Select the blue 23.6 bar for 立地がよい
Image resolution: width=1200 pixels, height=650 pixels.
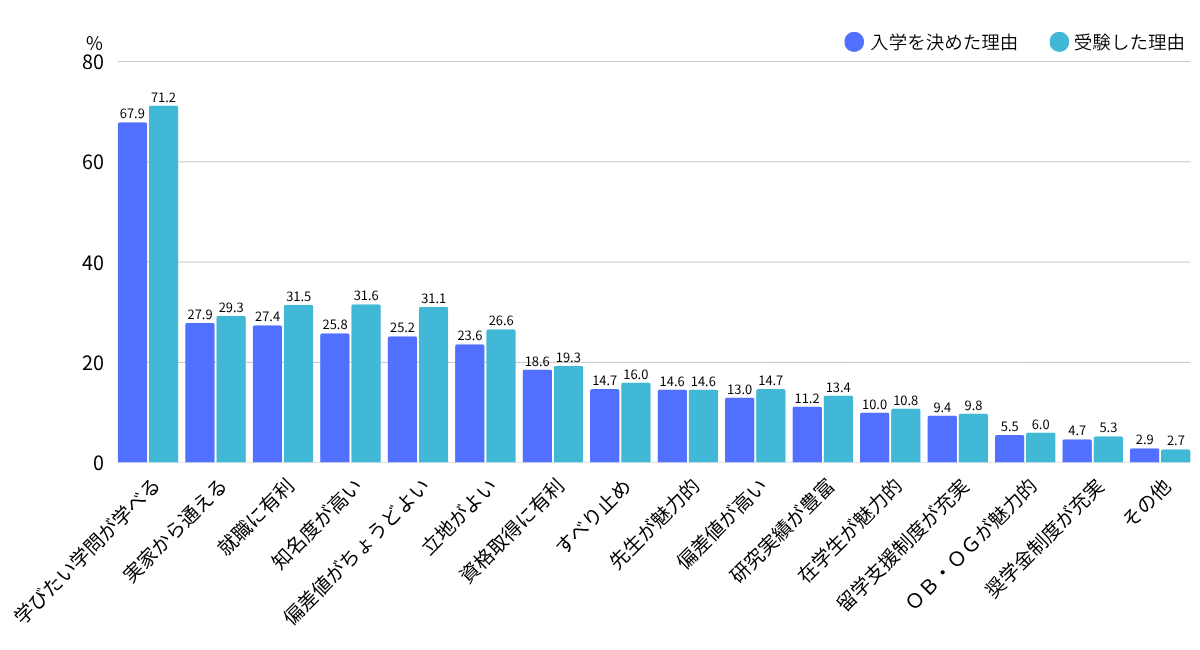(470, 404)
